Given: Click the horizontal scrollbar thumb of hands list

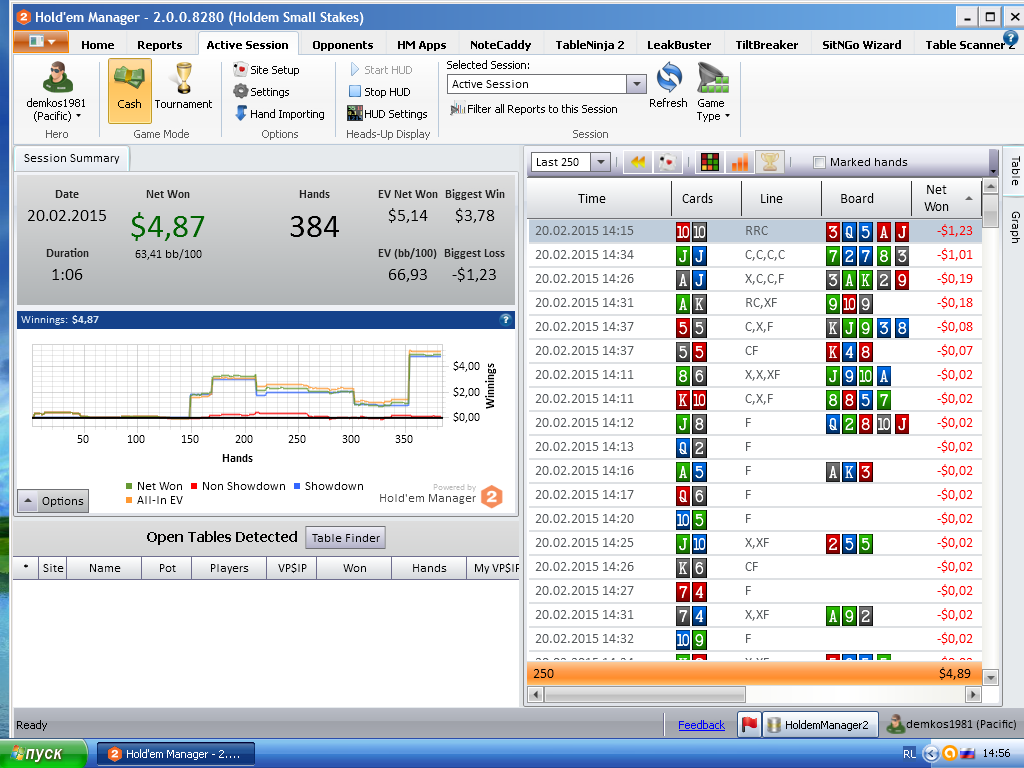Looking at the screenshot, I should 645,694.
